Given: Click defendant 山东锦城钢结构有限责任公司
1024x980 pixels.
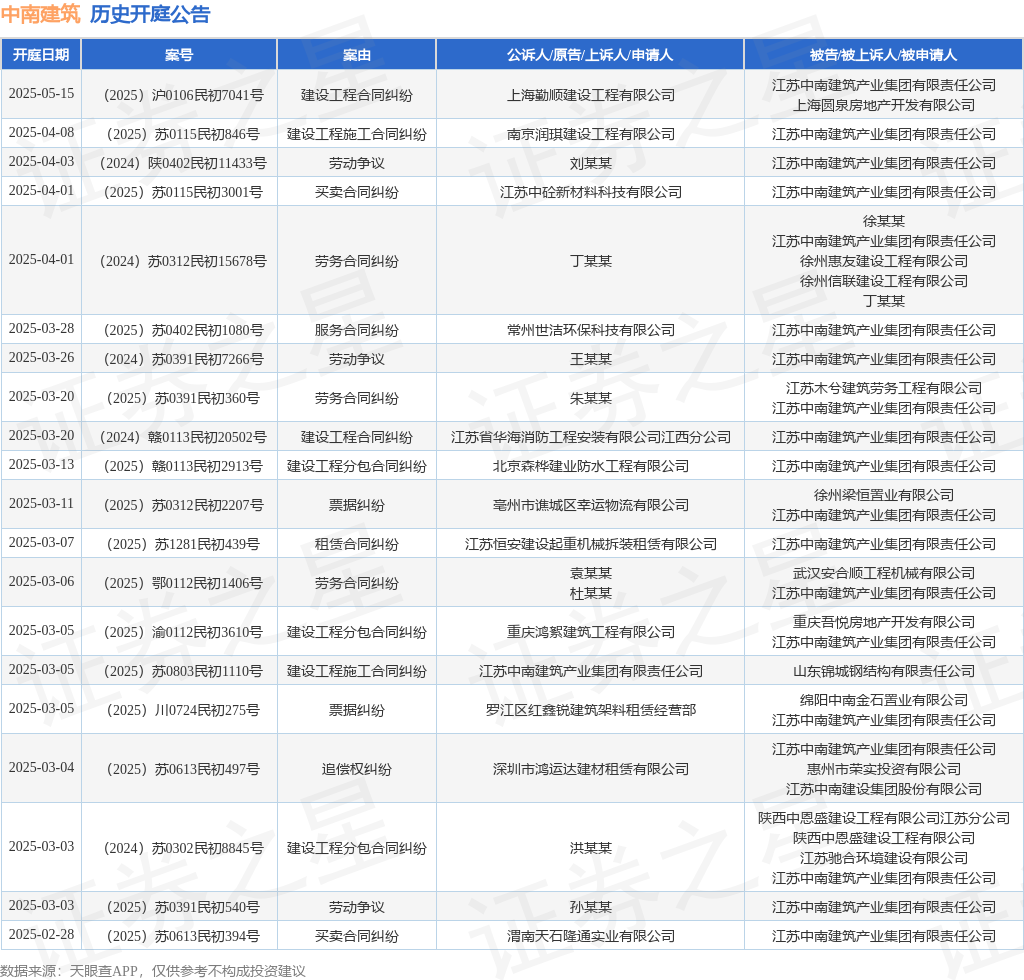Looking at the screenshot, I should click(x=884, y=671).
